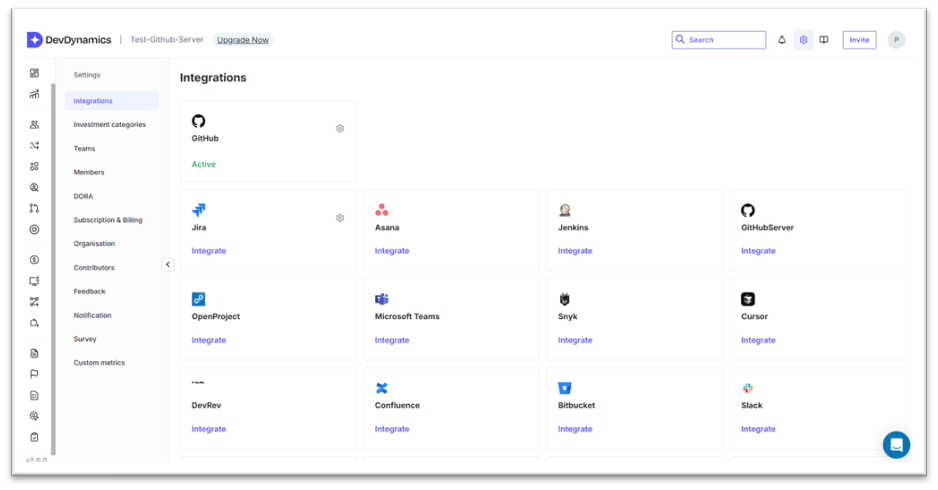
Task: Focus the Search input field
Action: point(718,40)
